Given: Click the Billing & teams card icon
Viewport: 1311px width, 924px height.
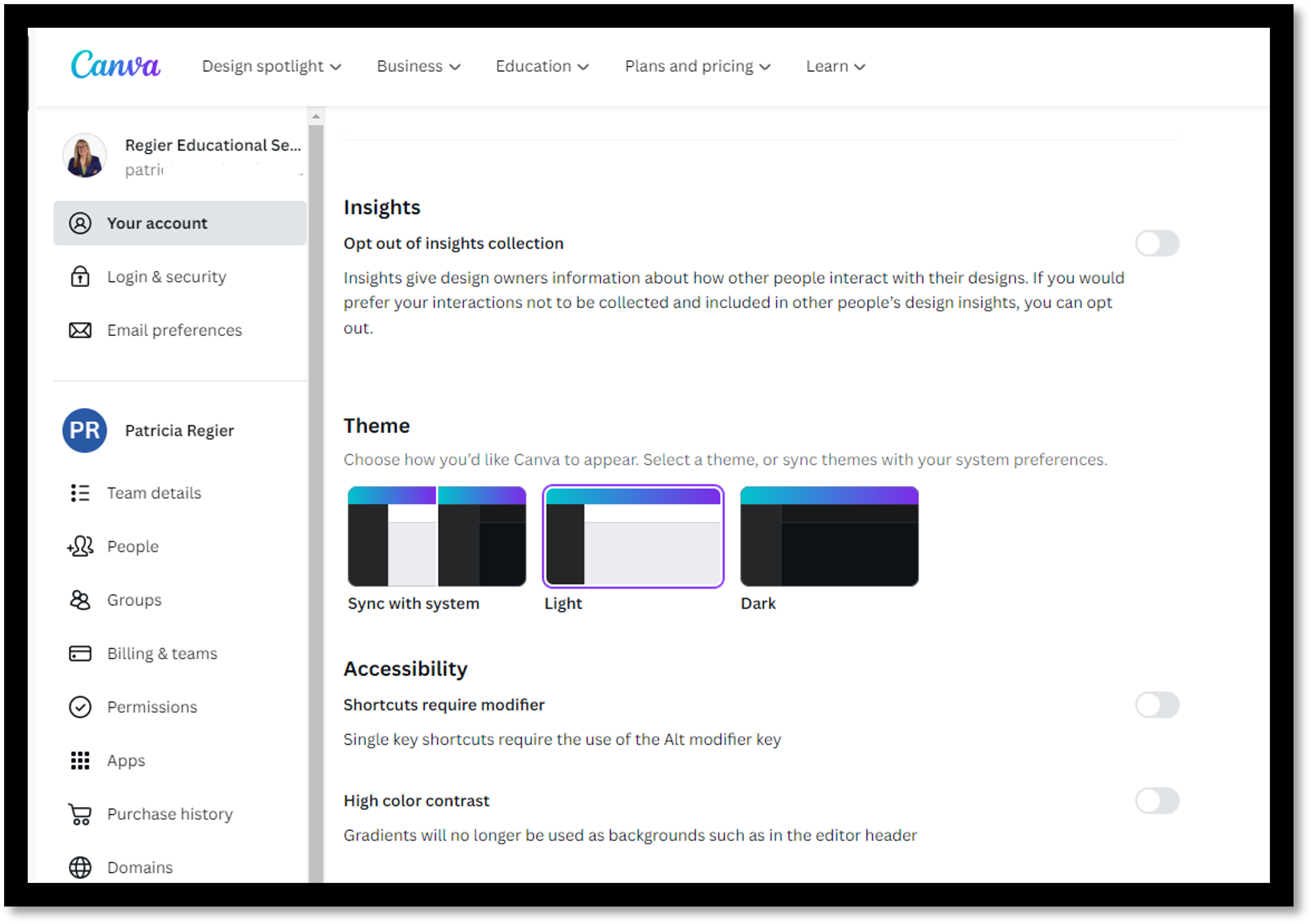Looking at the screenshot, I should [x=80, y=653].
